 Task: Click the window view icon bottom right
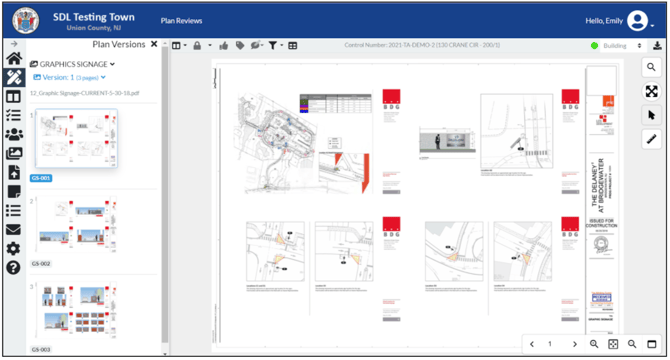tap(652, 344)
